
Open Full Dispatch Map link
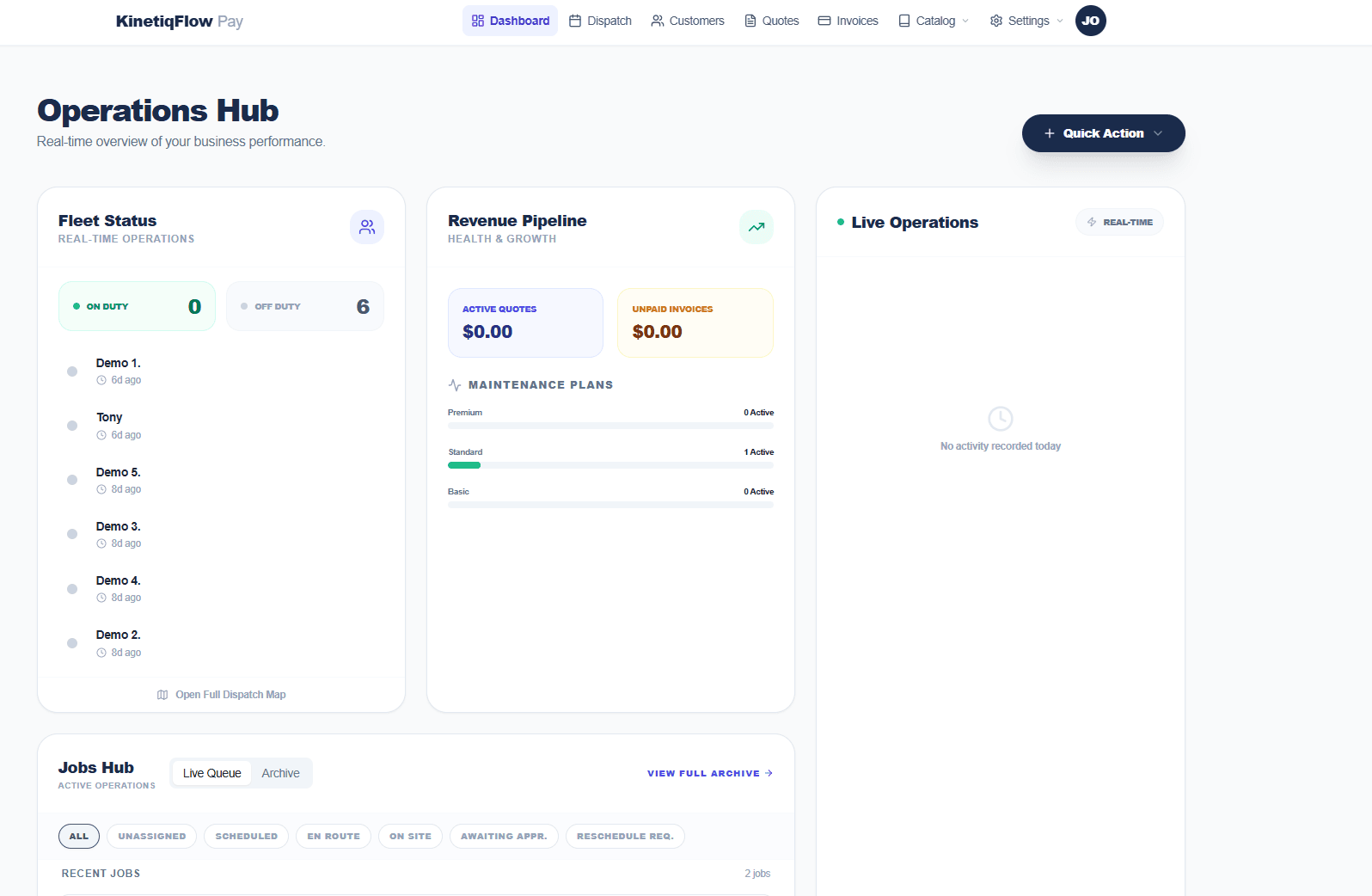[x=222, y=695]
